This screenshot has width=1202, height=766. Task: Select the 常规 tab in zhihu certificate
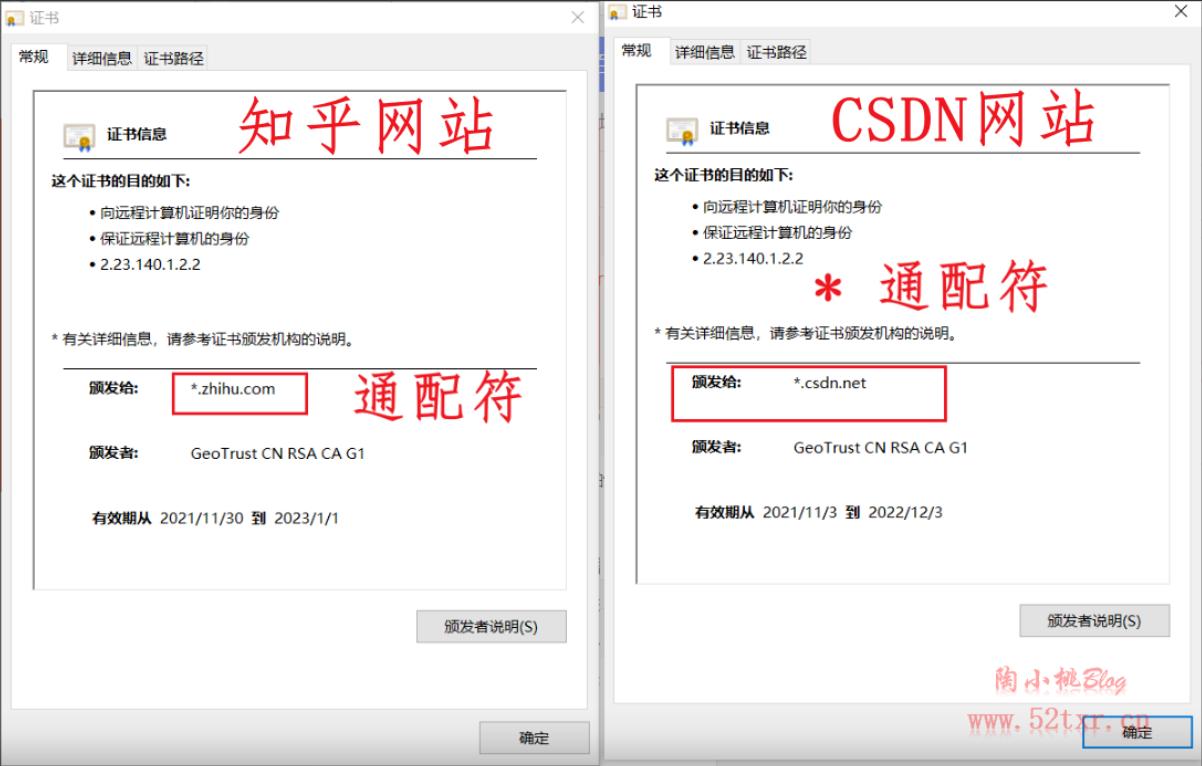(x=35, y=58)
